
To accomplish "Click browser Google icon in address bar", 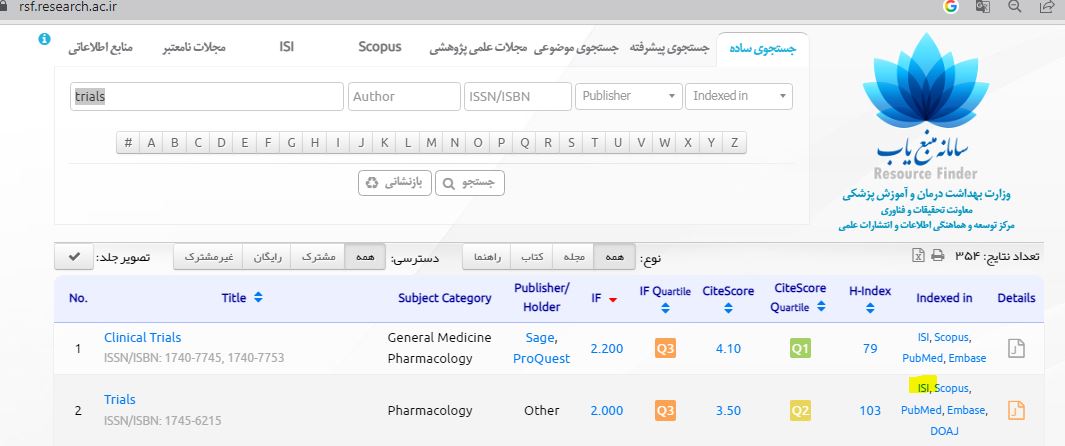I will coord(951,7).
